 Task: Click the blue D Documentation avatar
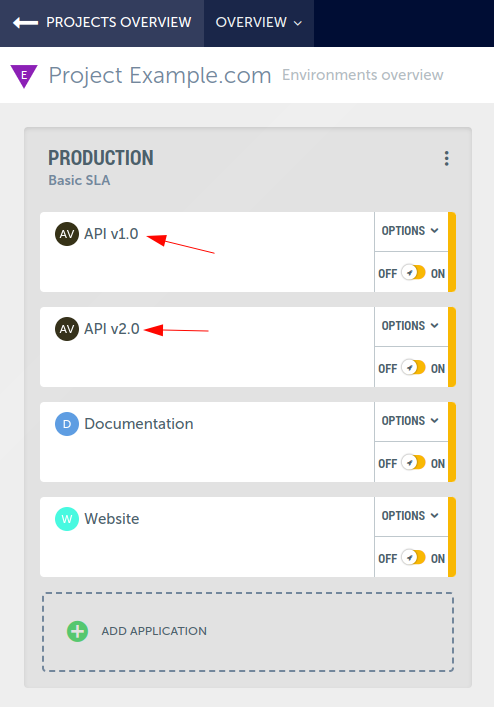pyautogui.click(x=67, y=424)
